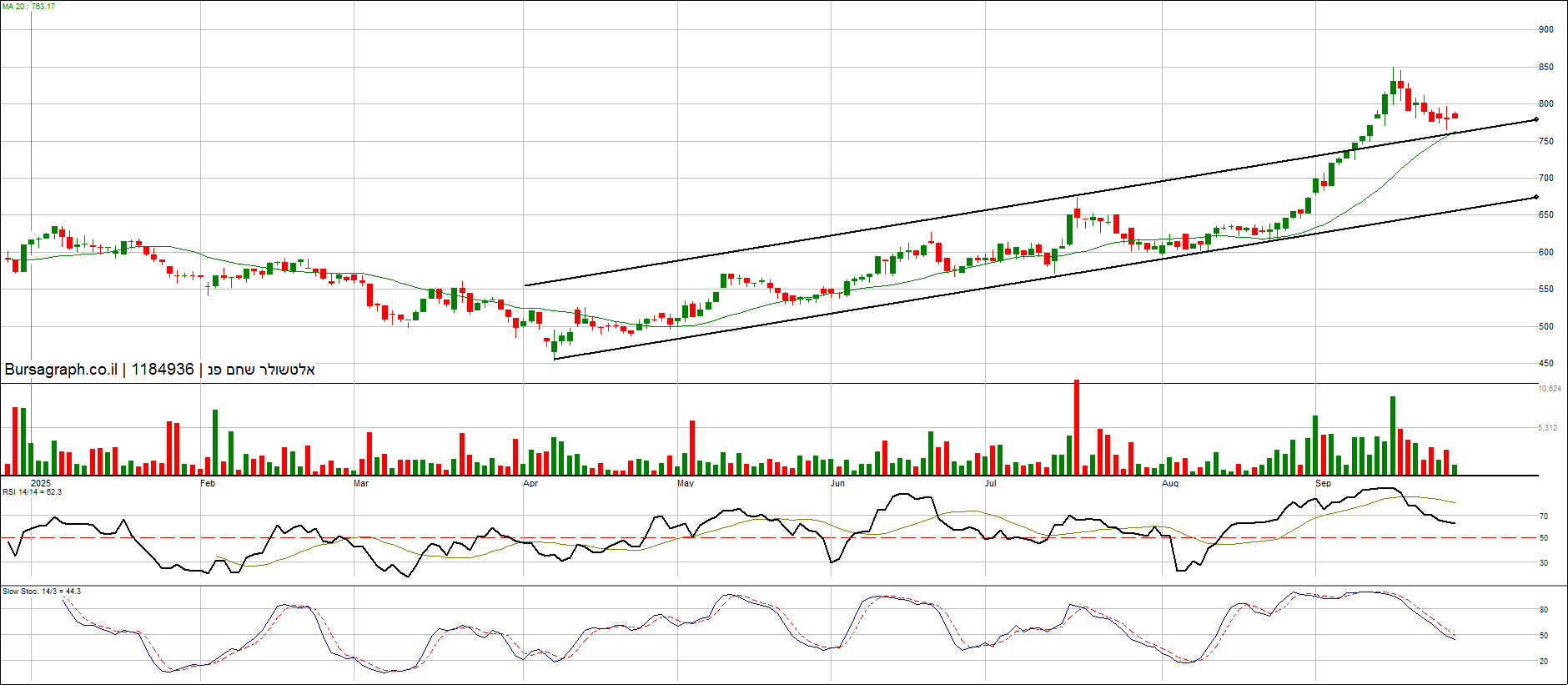Click the 2025 year label on the time axis
Image resolution: width=1568 pixels, height=685 pixels.
point(40,483)
